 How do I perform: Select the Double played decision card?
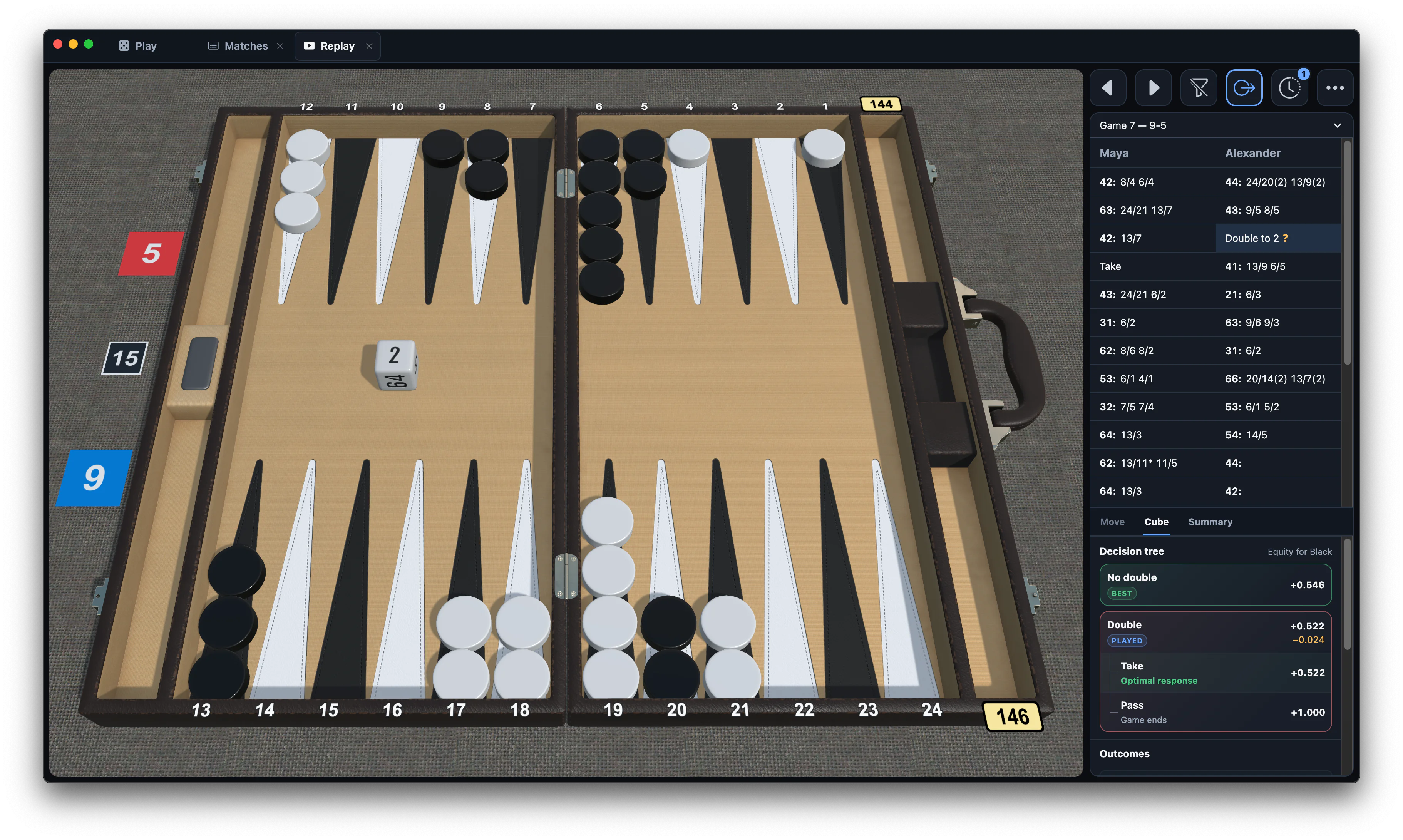click(1215, 632)
